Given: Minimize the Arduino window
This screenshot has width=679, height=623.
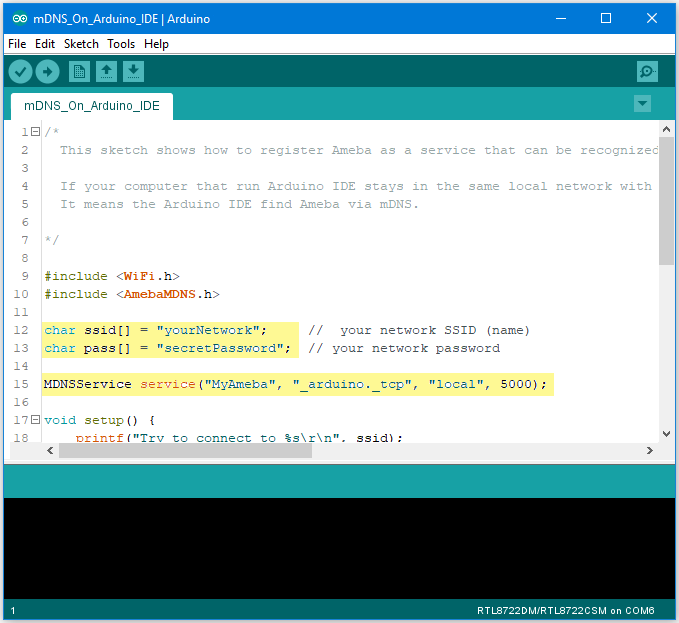Looking at the screenshot, I should (x=561, y=19).
